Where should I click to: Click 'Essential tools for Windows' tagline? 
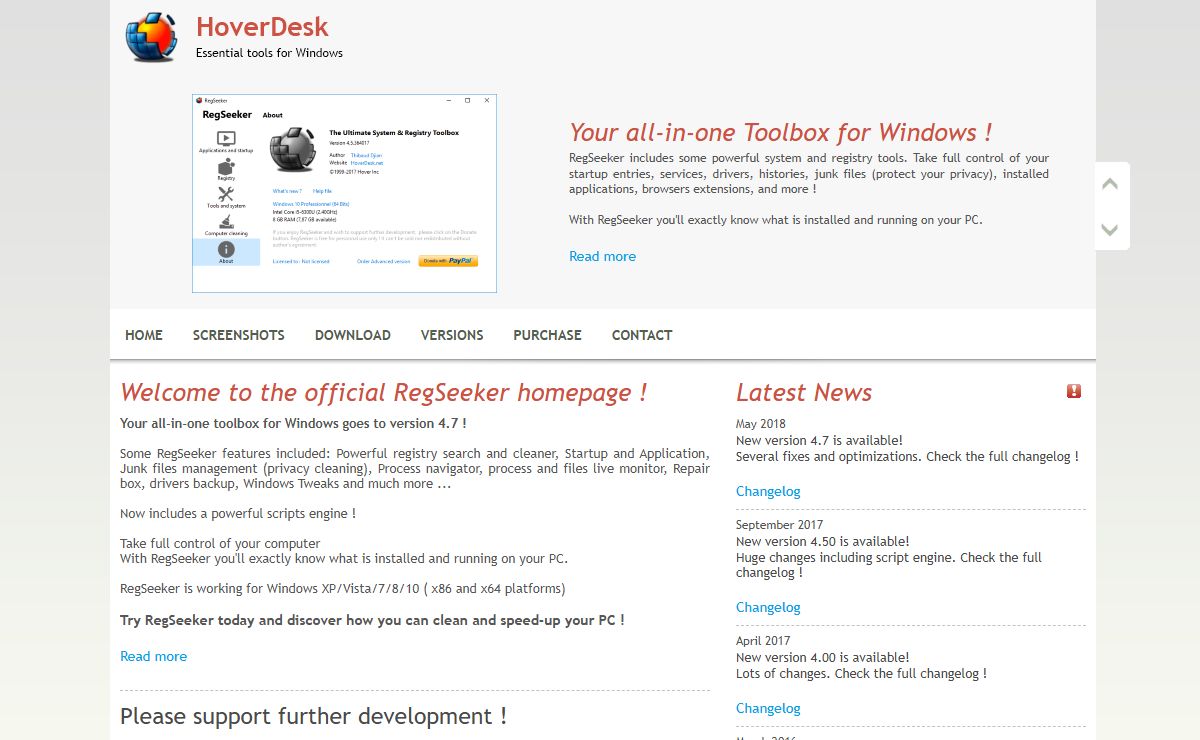pyautogui.click(x=269, y=53)
